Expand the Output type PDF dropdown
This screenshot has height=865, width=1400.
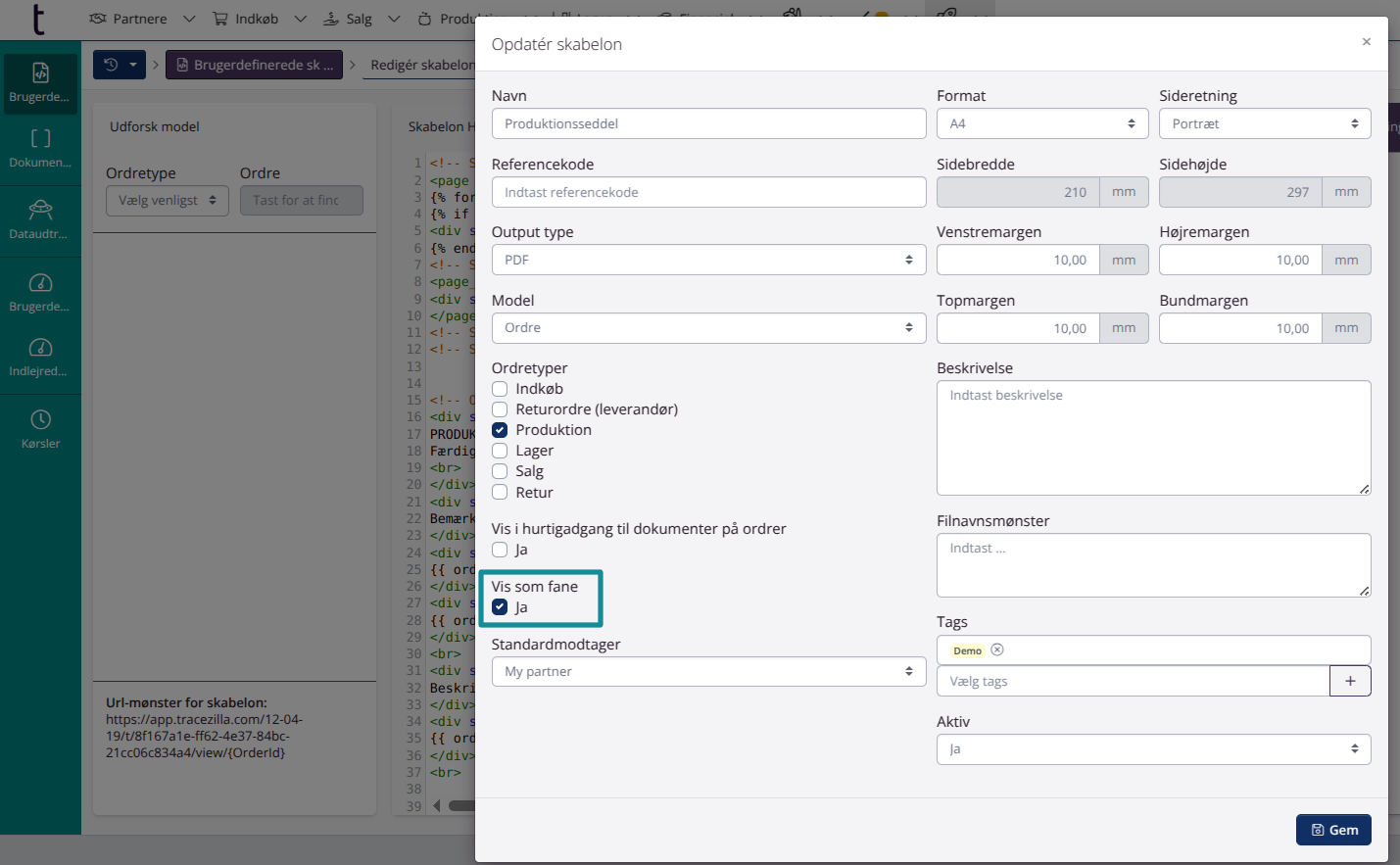pyautogui.click(x=708, y=260)
